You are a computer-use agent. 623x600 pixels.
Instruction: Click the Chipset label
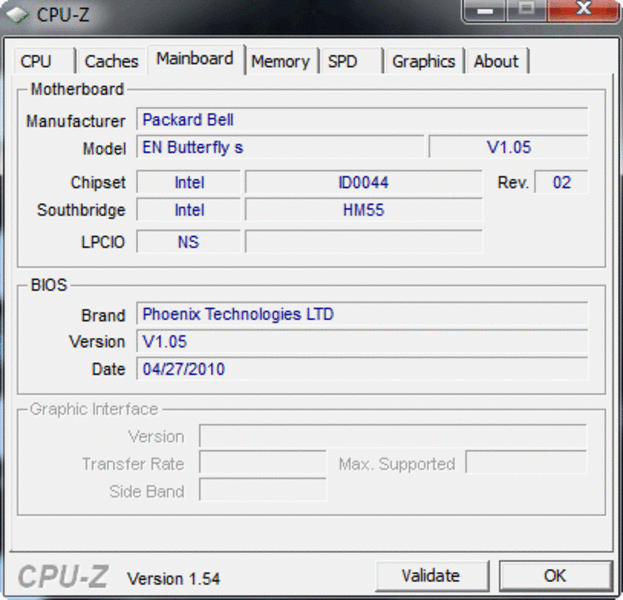tap(98, 182)
